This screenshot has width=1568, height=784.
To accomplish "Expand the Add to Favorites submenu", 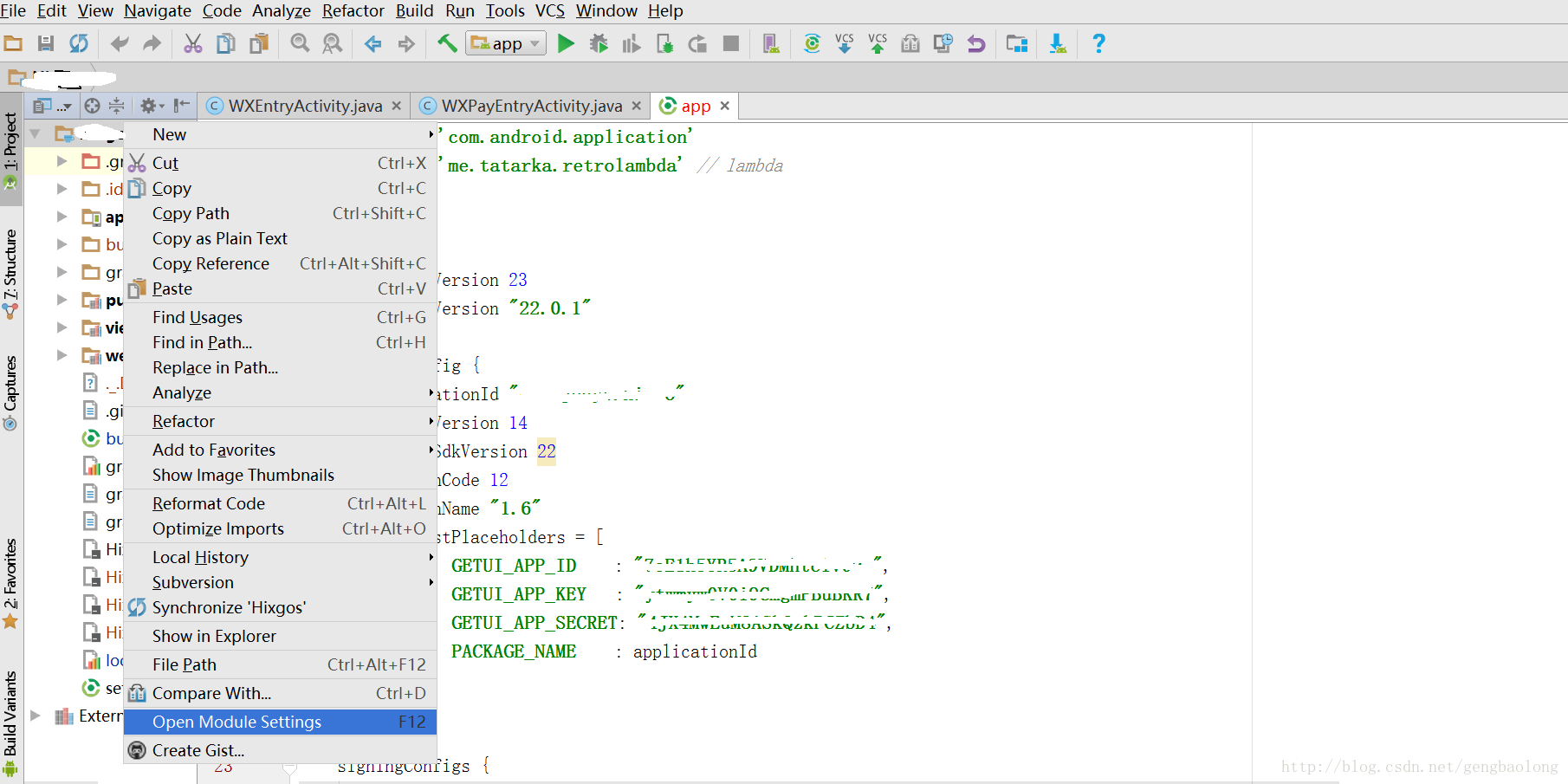I will [280, 450].
